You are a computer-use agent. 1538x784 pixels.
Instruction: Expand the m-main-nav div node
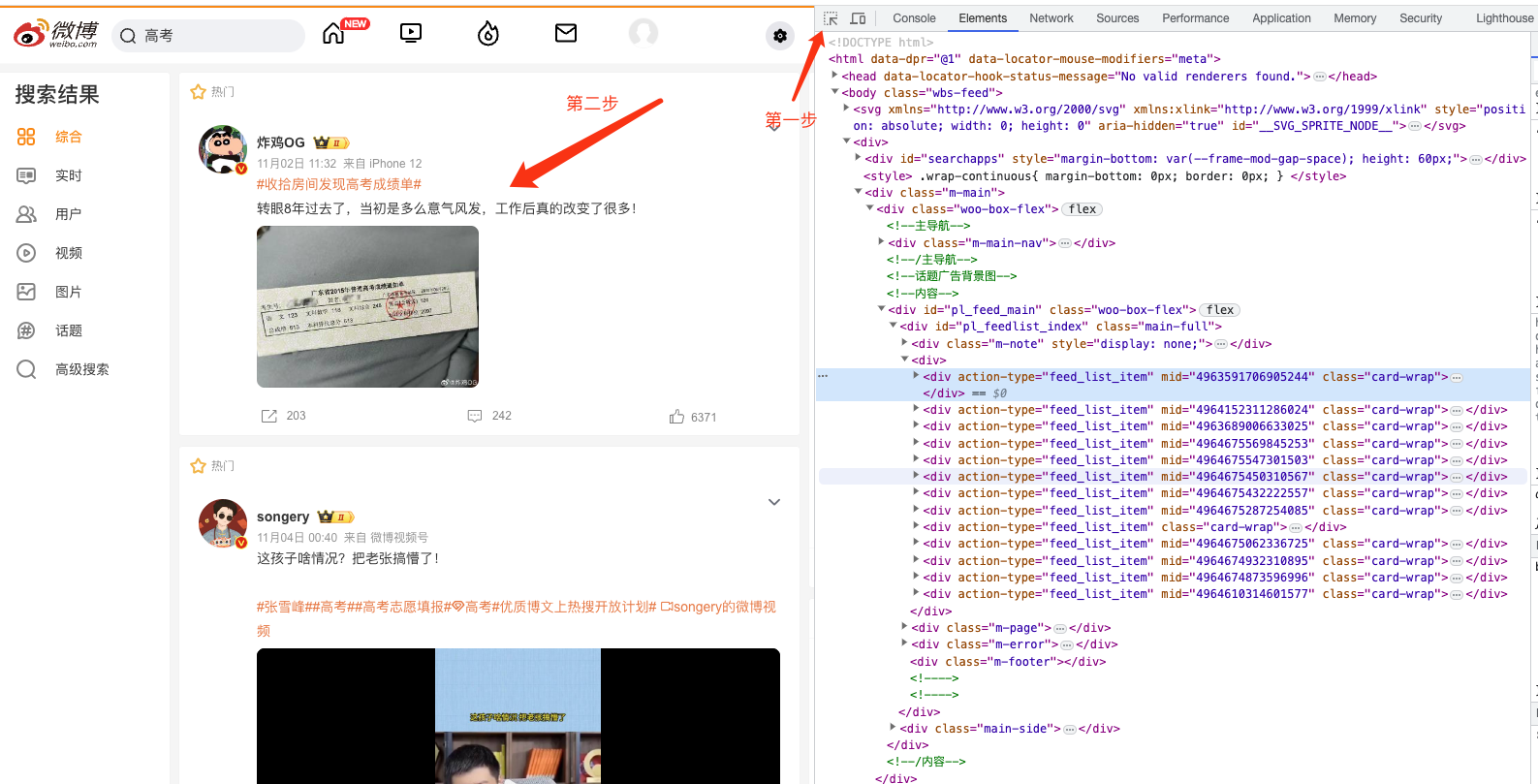coord(881,242)
